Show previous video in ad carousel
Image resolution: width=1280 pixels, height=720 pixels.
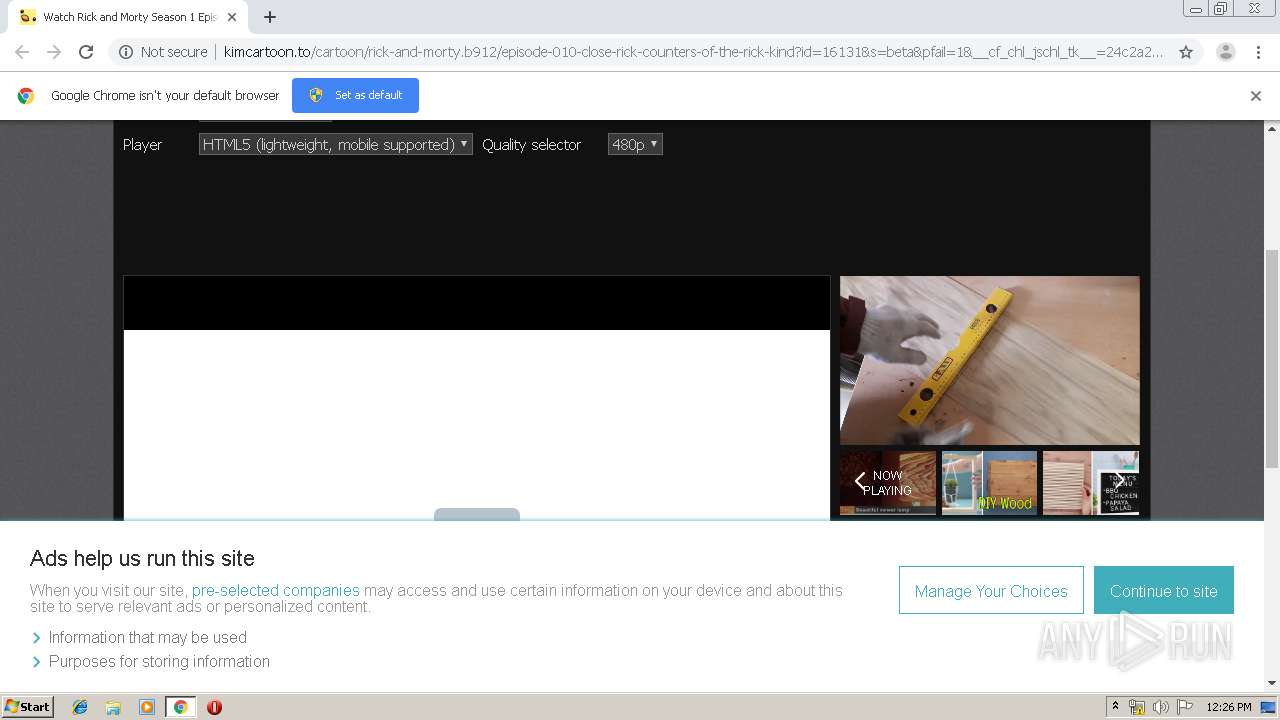(x=860, y=482)
